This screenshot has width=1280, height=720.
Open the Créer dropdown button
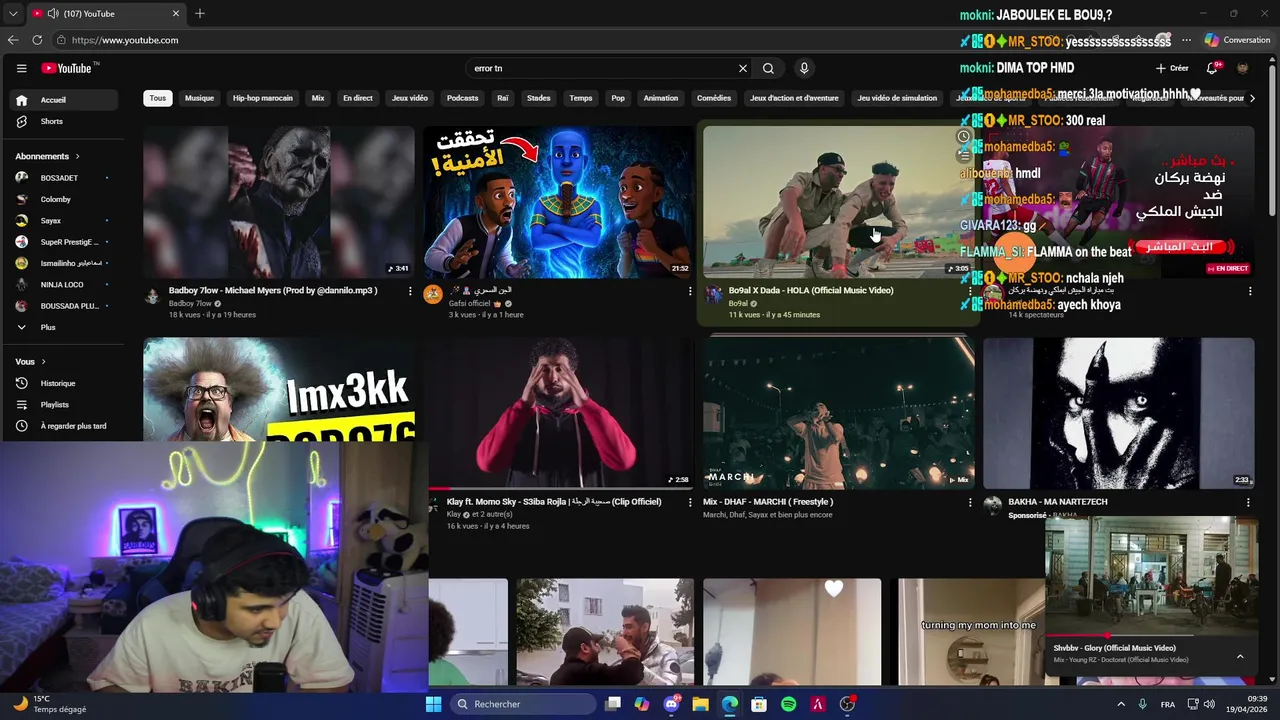(x=1172, y=68)
